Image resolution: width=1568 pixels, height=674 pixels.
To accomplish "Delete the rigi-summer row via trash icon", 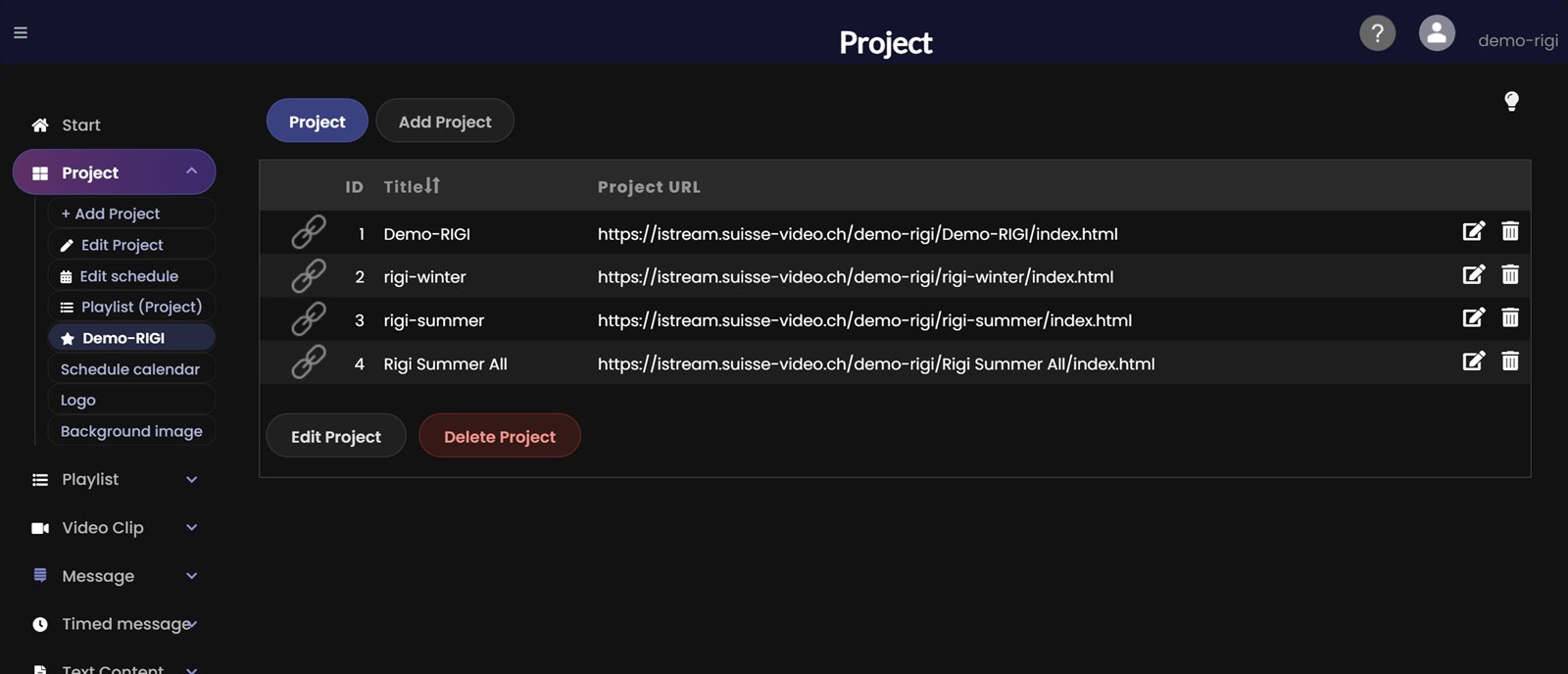I will (1510, 317).
